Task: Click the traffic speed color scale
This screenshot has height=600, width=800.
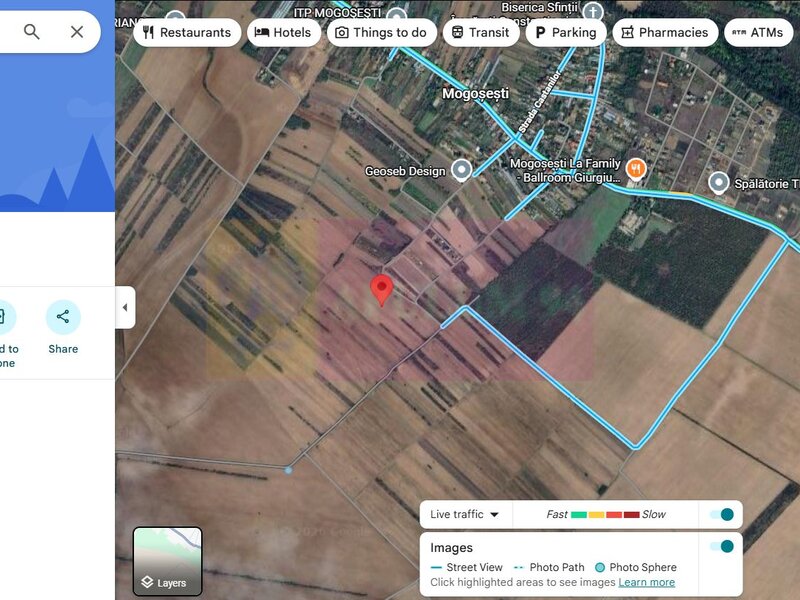Action: pos(606,514)
